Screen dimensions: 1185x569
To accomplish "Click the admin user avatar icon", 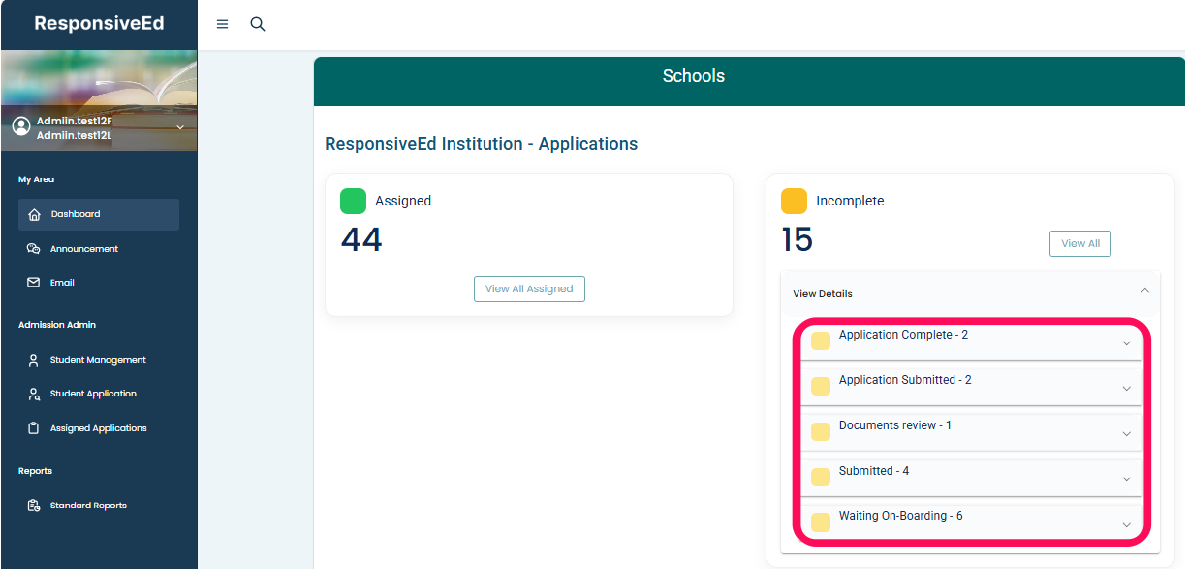I will [x=21, y=127].
